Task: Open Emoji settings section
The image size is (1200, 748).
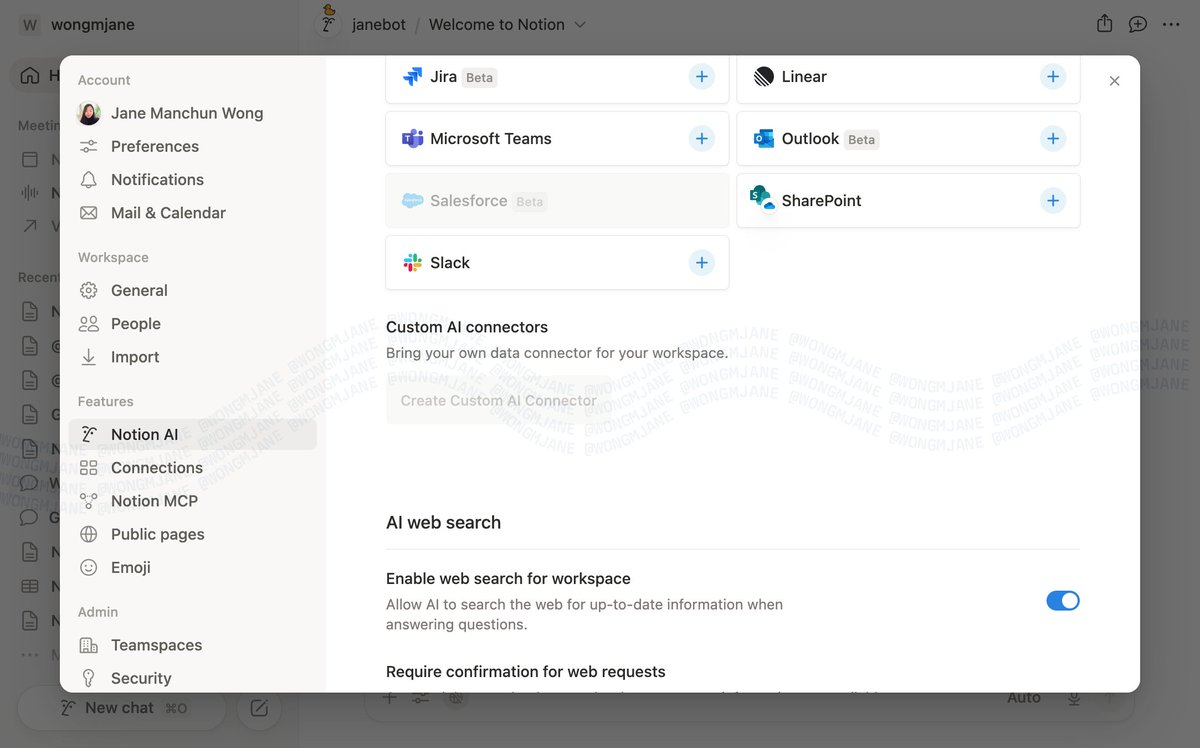Action: pyautogui.click(x=192, y=567)
